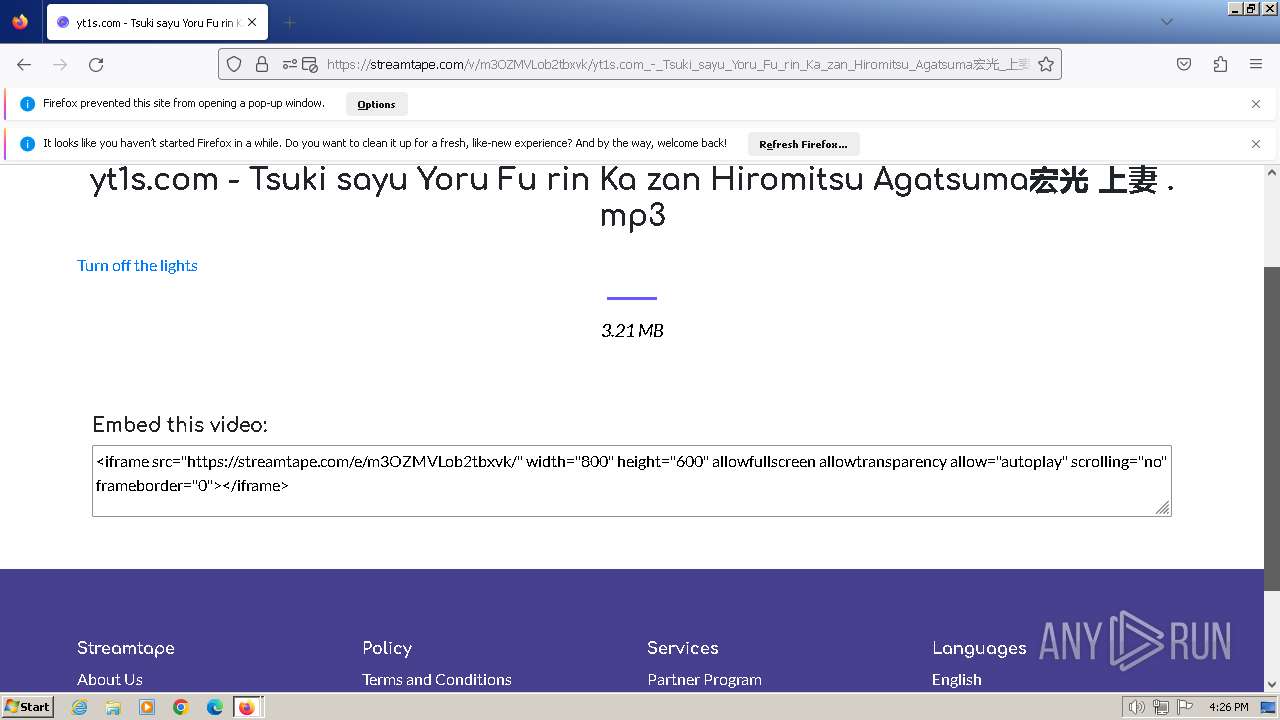The width and height of the screenshot is (1280, 720).
Task: Open Options for the blocked pop-up
Action: coord(376,104)
